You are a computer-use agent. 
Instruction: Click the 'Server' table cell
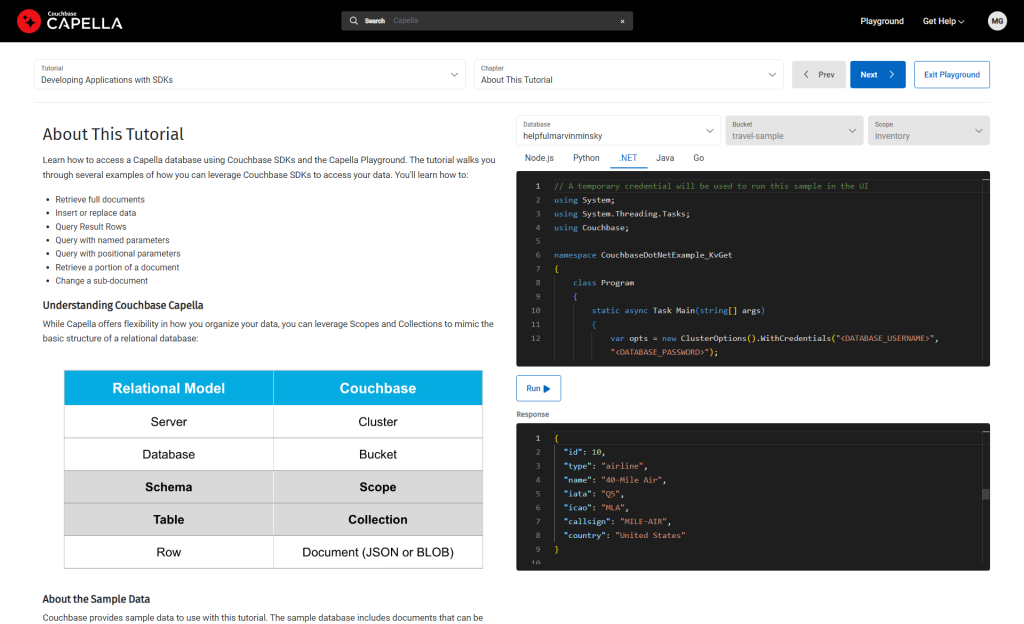pyautogui.click(x=168, y=422)
